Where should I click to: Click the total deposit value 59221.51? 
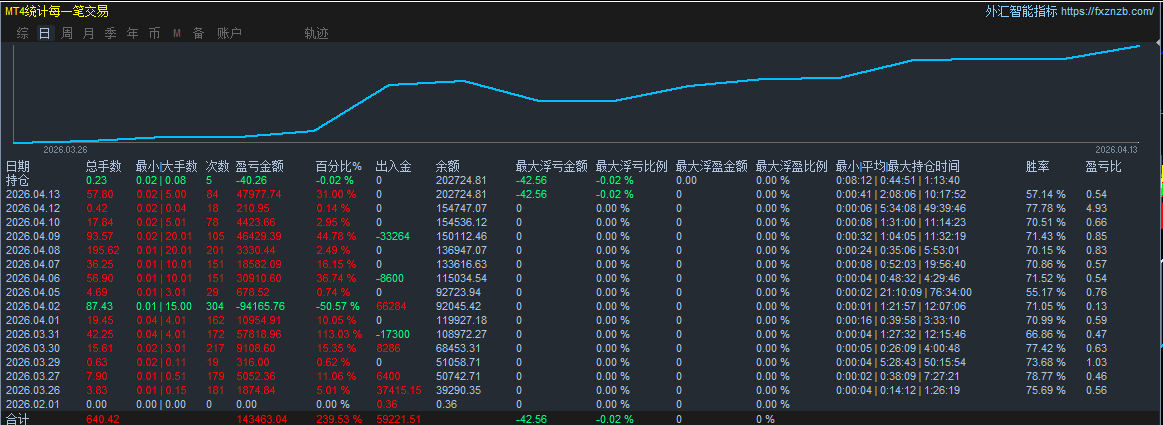pyautogui.click(x=399, y=420)
